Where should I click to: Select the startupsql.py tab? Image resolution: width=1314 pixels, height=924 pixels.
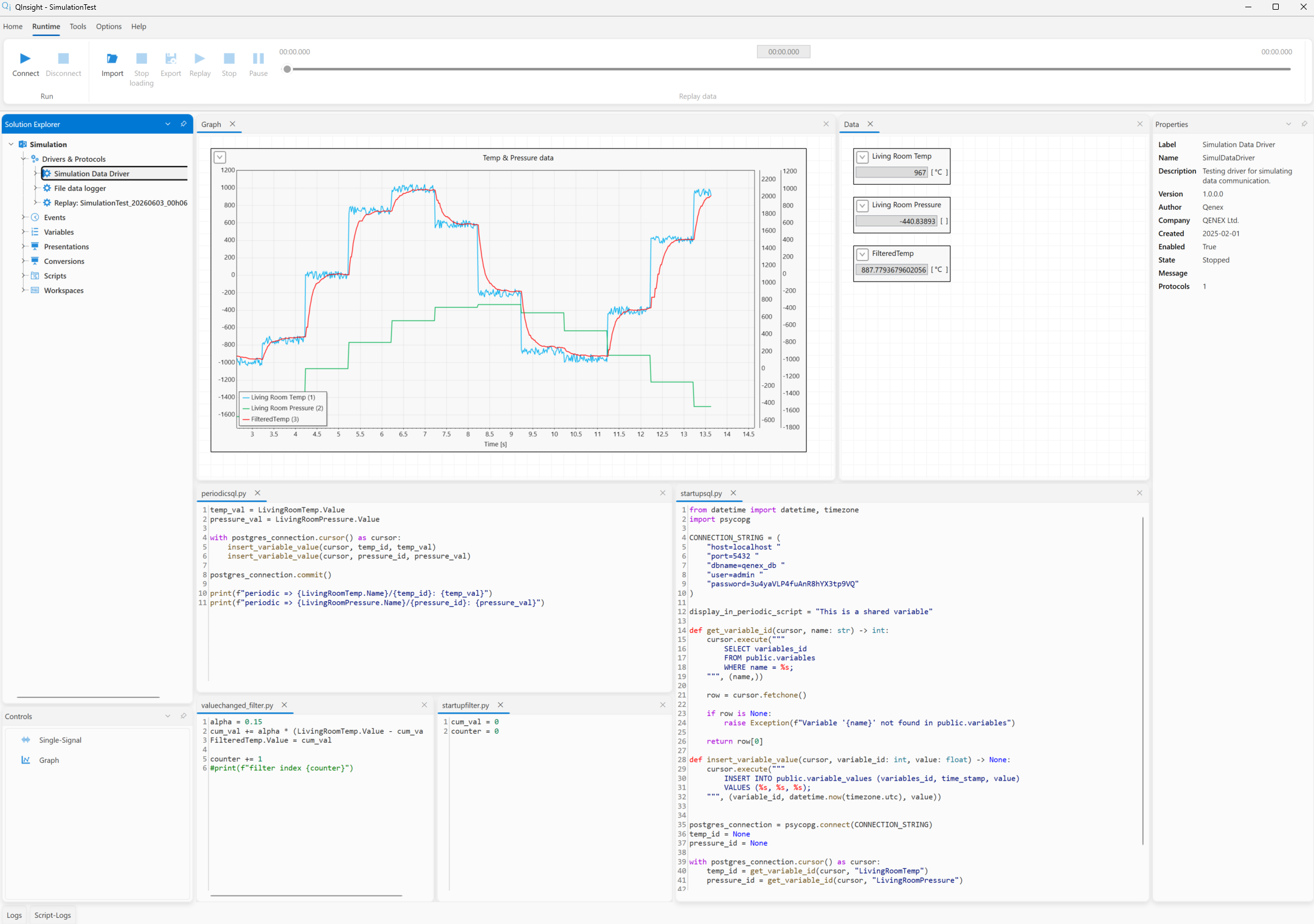point(701,494)
